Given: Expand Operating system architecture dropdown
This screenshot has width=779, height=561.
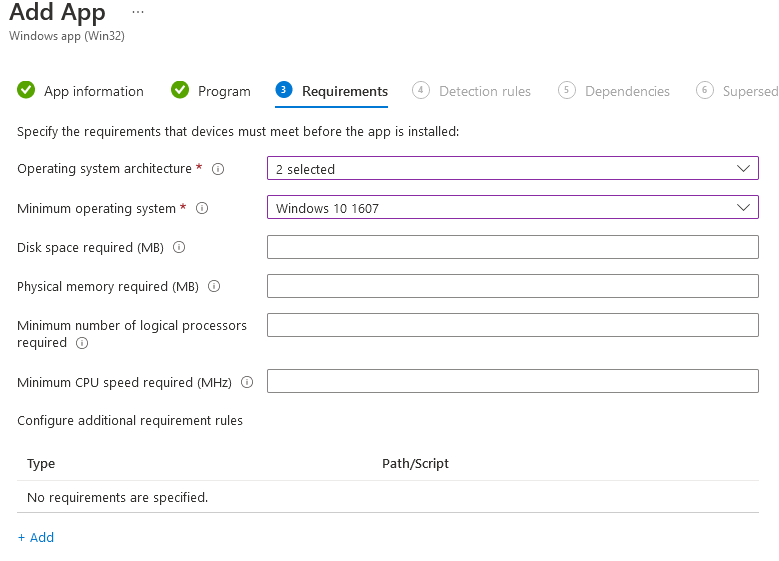Looking at the screenshot, I should pyautogui.click(x=513, y=168).
